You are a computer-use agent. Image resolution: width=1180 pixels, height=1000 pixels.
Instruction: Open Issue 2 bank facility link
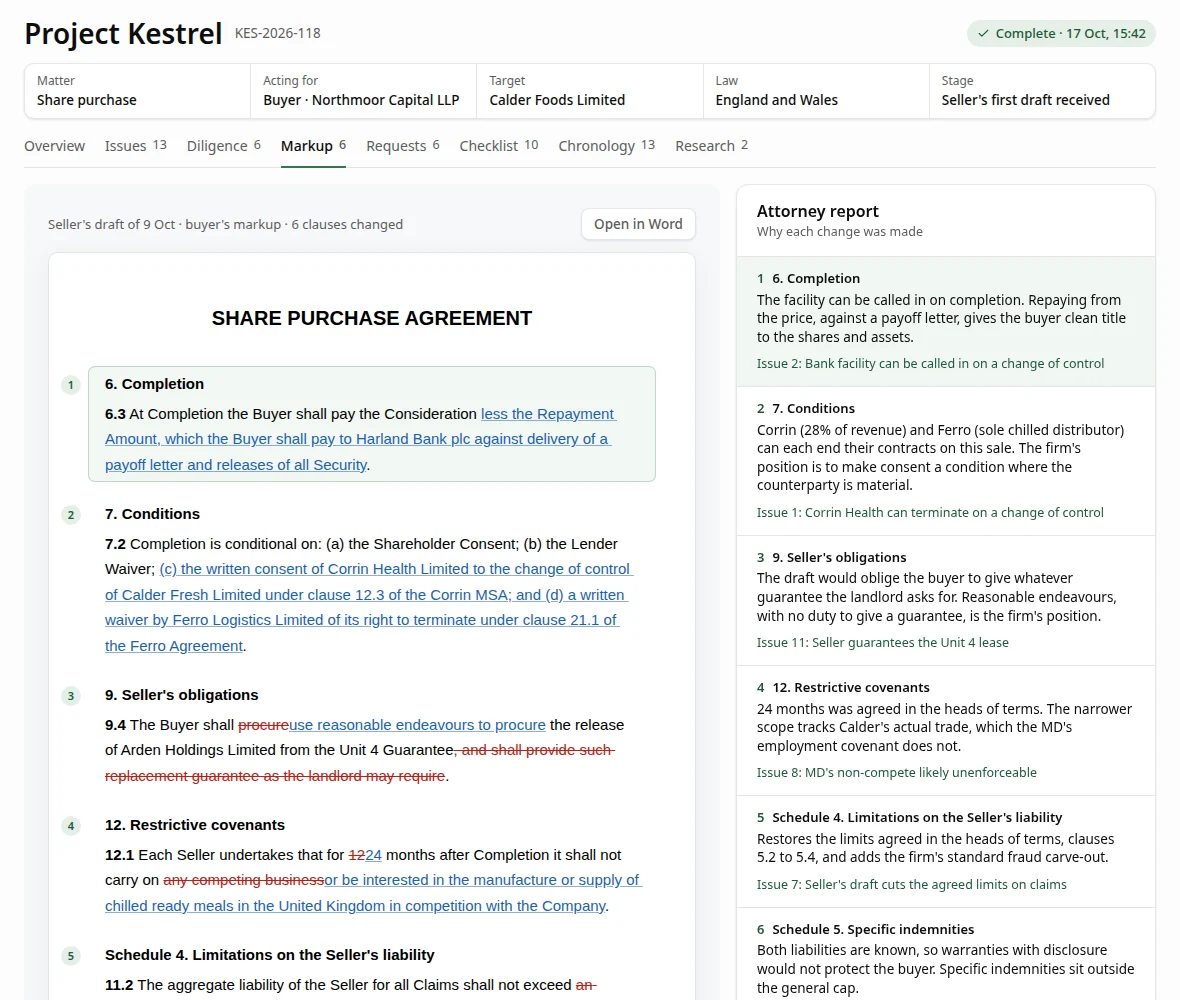[930, 363]
